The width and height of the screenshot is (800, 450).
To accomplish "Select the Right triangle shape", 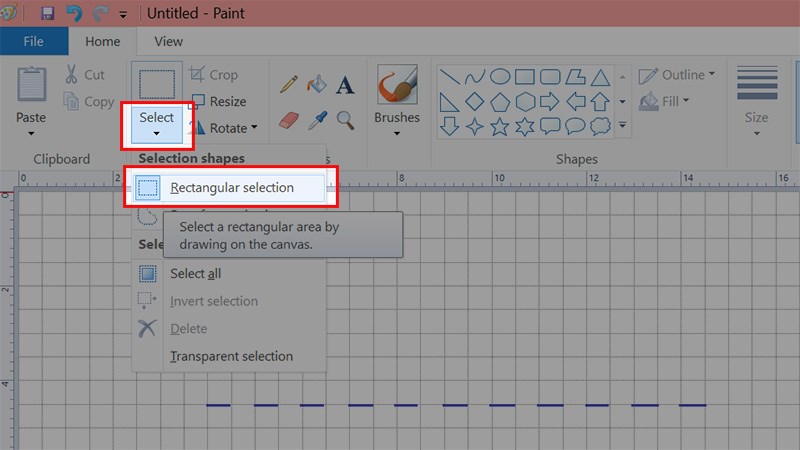I will click(x=449, y=102).
